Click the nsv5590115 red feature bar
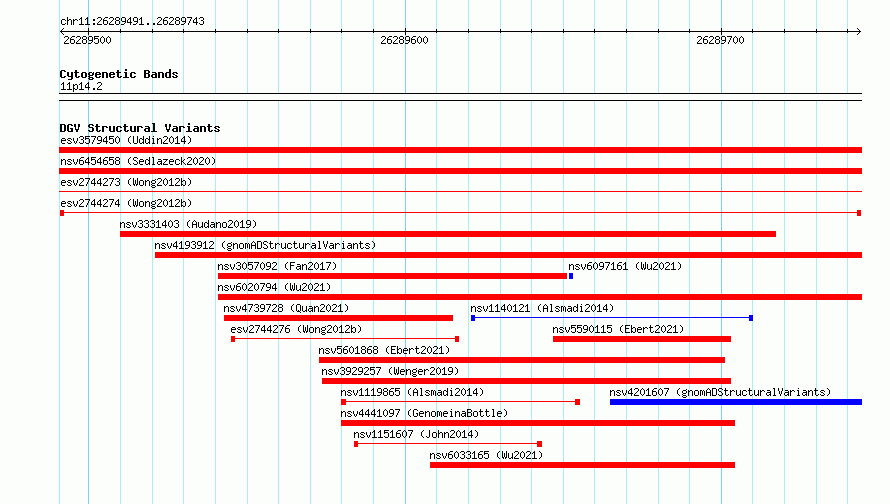This screenshot has width=890, height=504. pos(642,339)
